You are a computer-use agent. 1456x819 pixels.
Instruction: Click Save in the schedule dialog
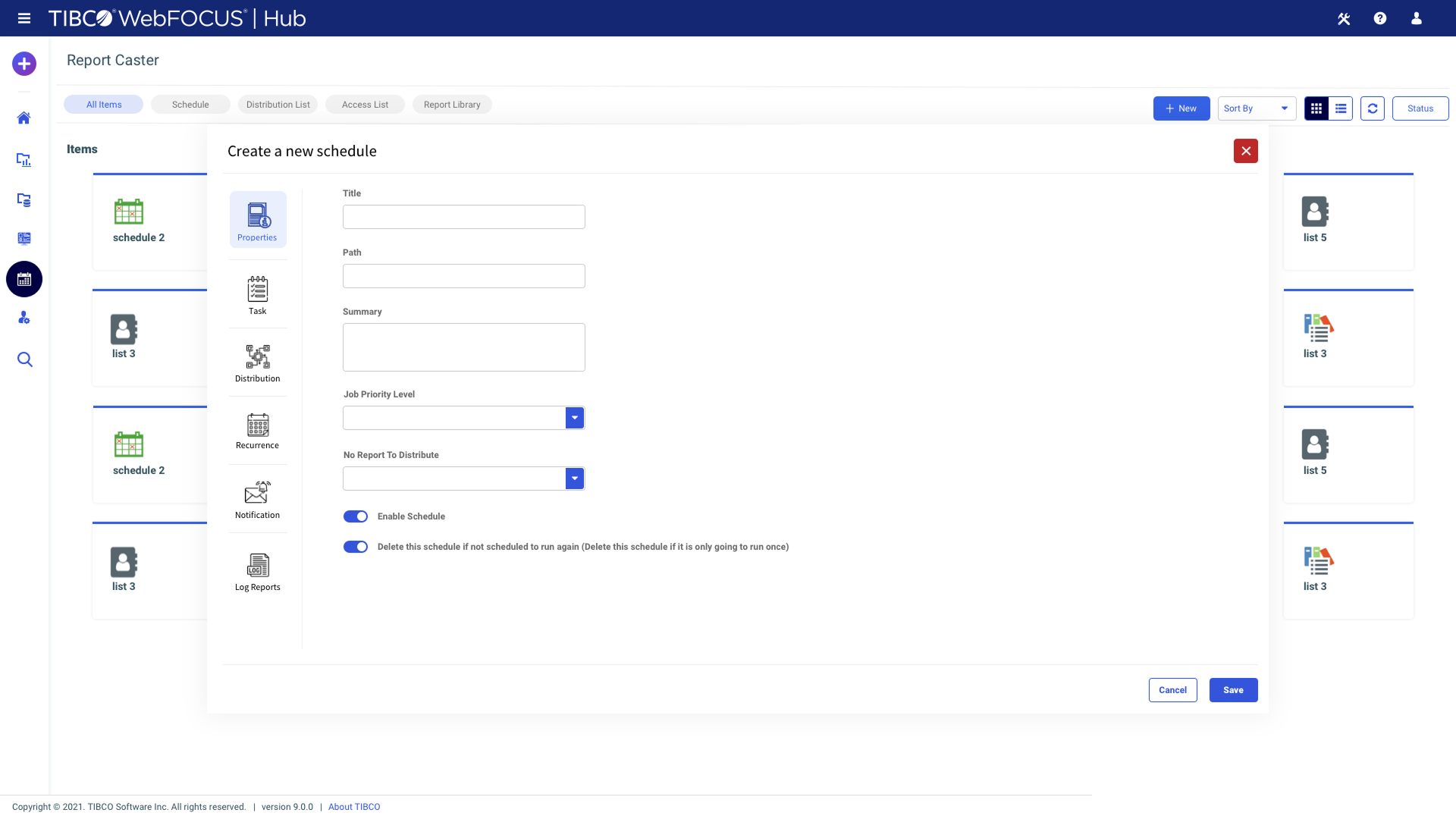point(1234,690)
